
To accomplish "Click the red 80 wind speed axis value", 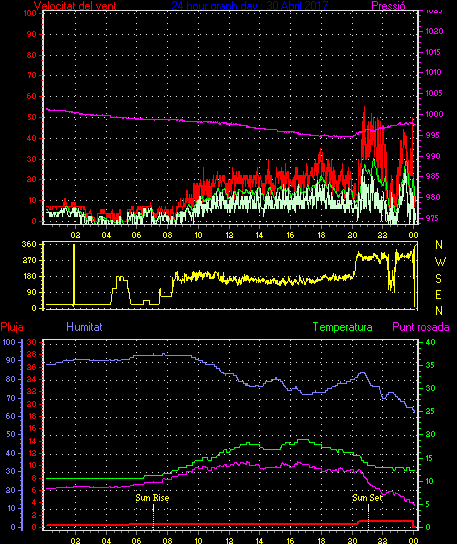I will point(32,55).
